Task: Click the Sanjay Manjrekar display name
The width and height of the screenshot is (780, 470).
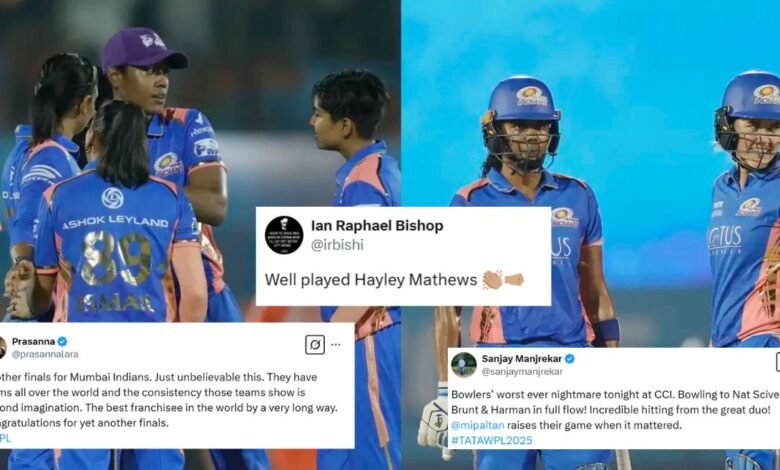Action: click(x=522, y=359)
